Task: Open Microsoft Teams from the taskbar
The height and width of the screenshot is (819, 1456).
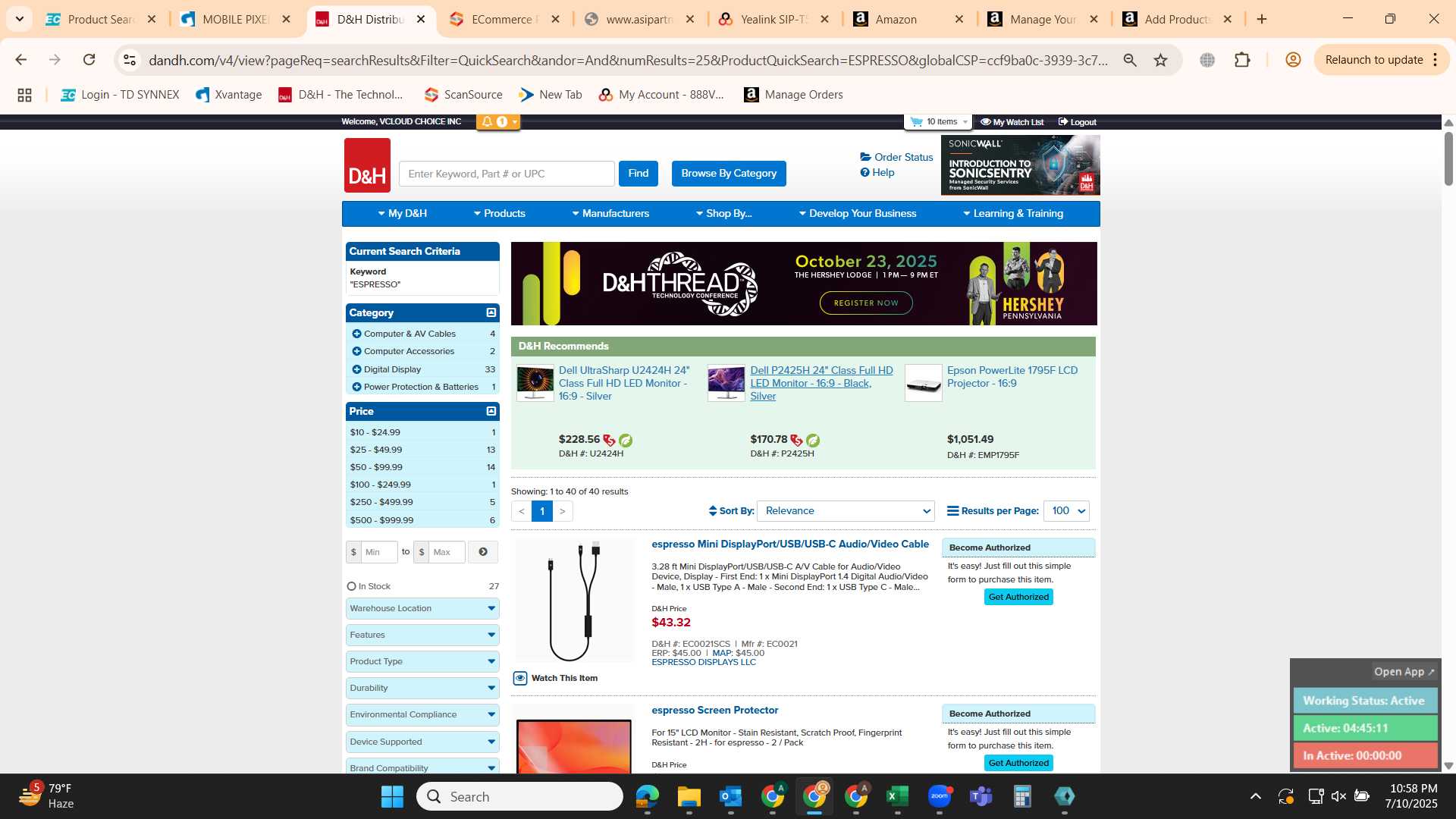Action: click(x=981, y=796)
